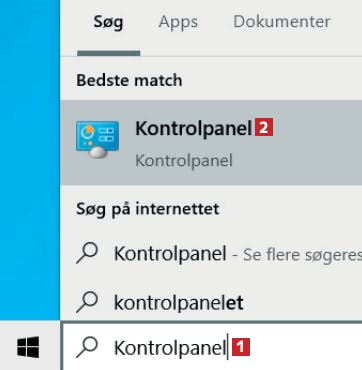Switch to the Dokumenter tab
This screenshot has height=370, width=362.
[282, 22]
